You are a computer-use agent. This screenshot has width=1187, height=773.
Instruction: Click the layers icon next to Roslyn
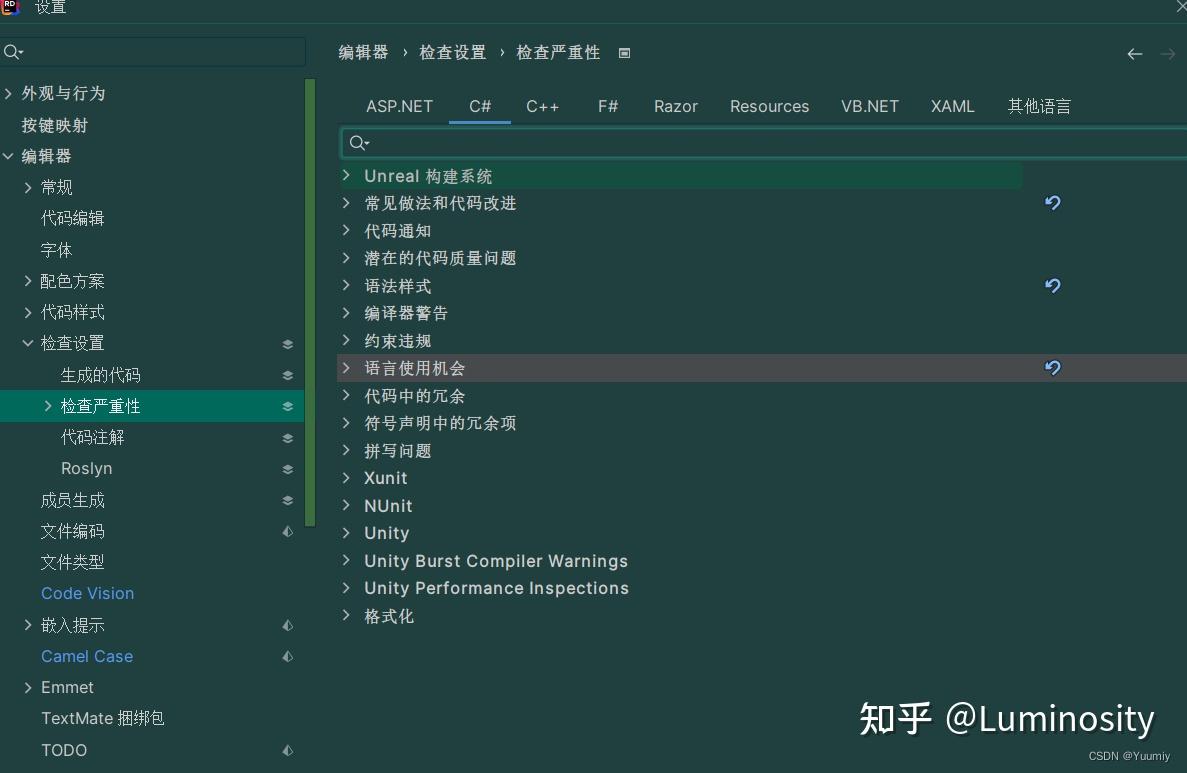coord(287,468)
